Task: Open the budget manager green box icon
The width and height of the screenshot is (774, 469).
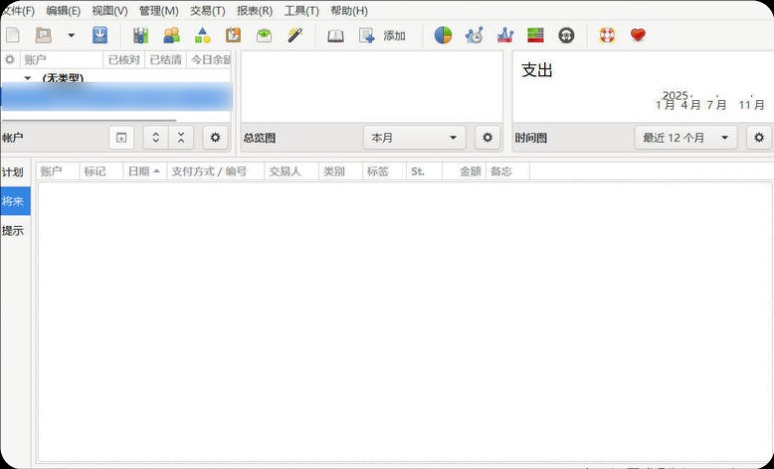Action: pos(264,36)
